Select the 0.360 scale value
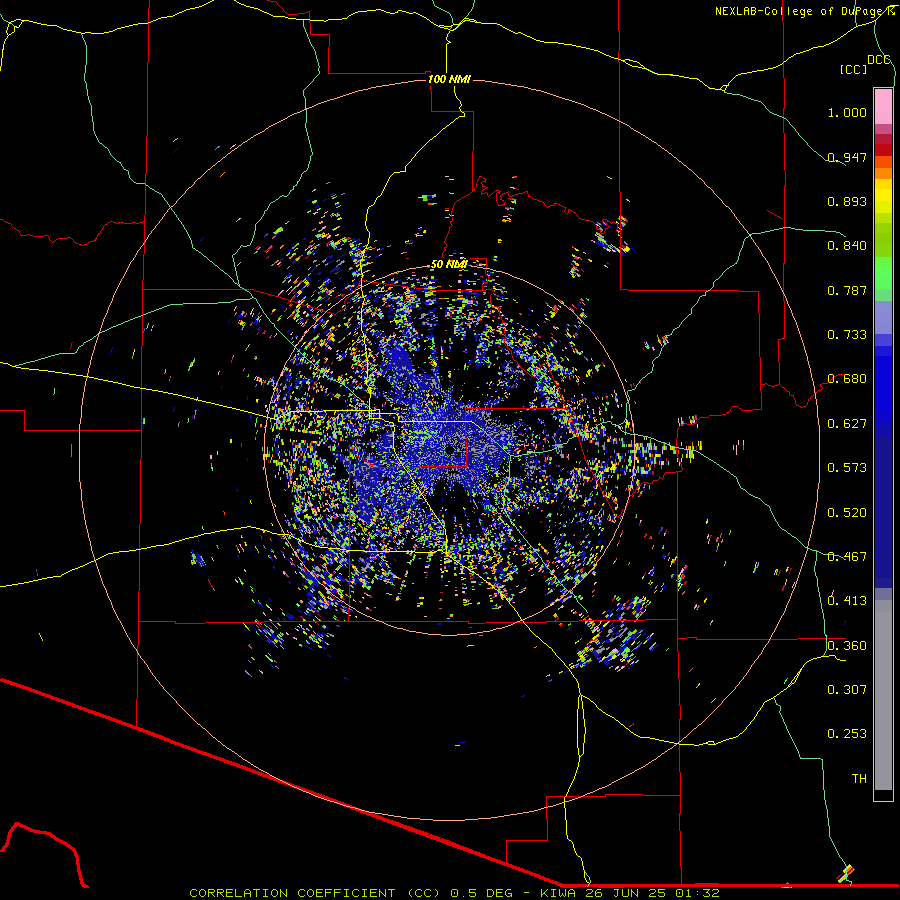This screenshot has width=900, height=900. click(847, 646)
